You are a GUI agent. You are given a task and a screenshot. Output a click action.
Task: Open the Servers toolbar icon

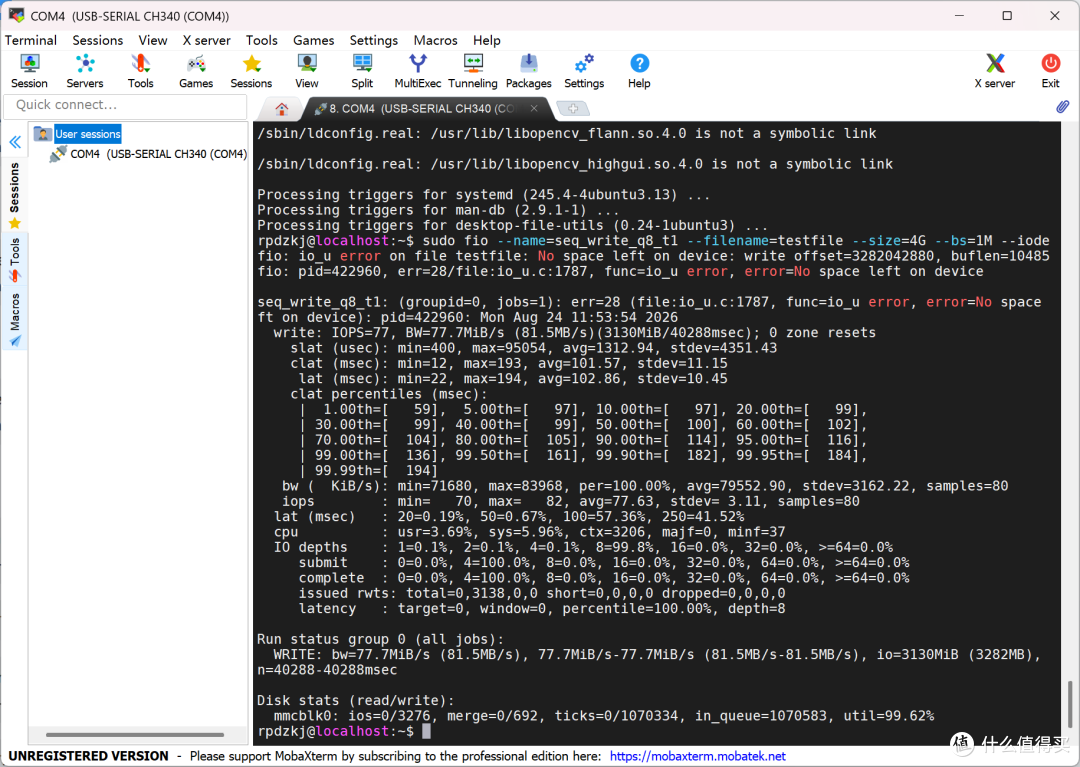click(85, 72)
